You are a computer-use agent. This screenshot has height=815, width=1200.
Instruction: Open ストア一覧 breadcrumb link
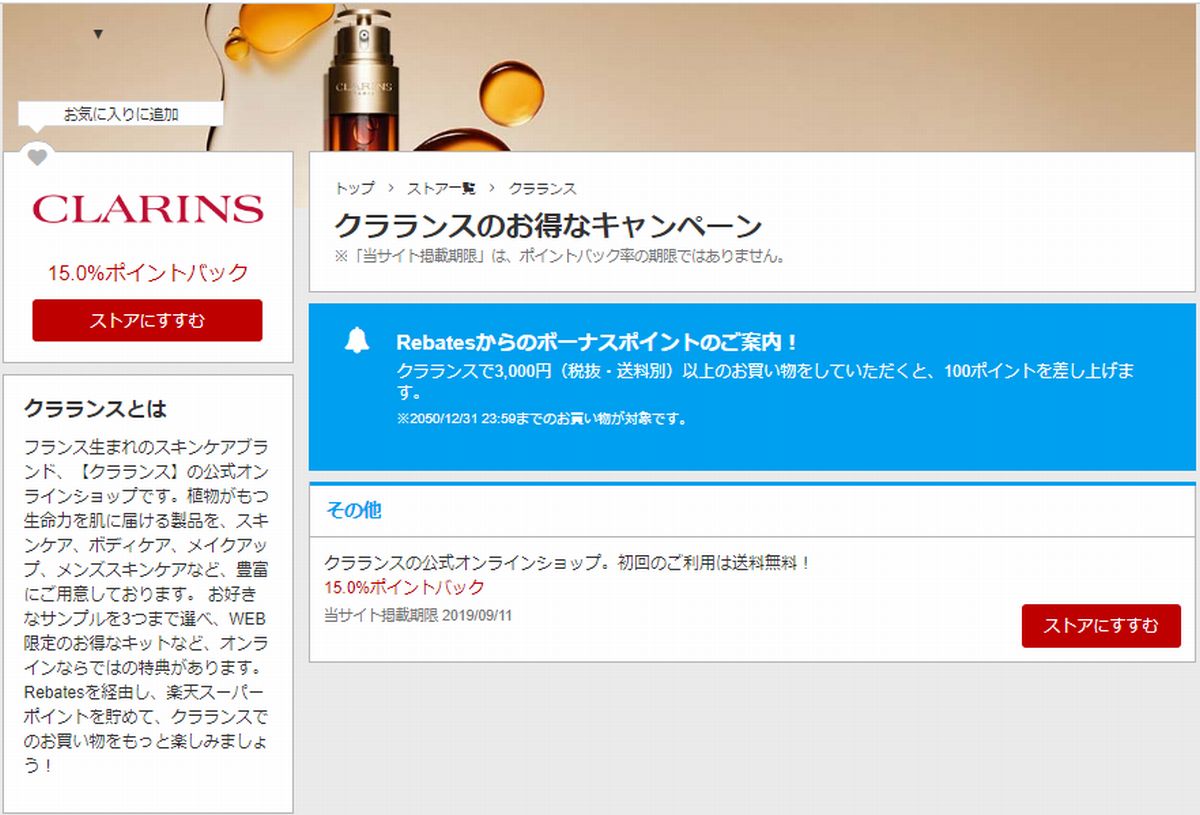[441, 188]
